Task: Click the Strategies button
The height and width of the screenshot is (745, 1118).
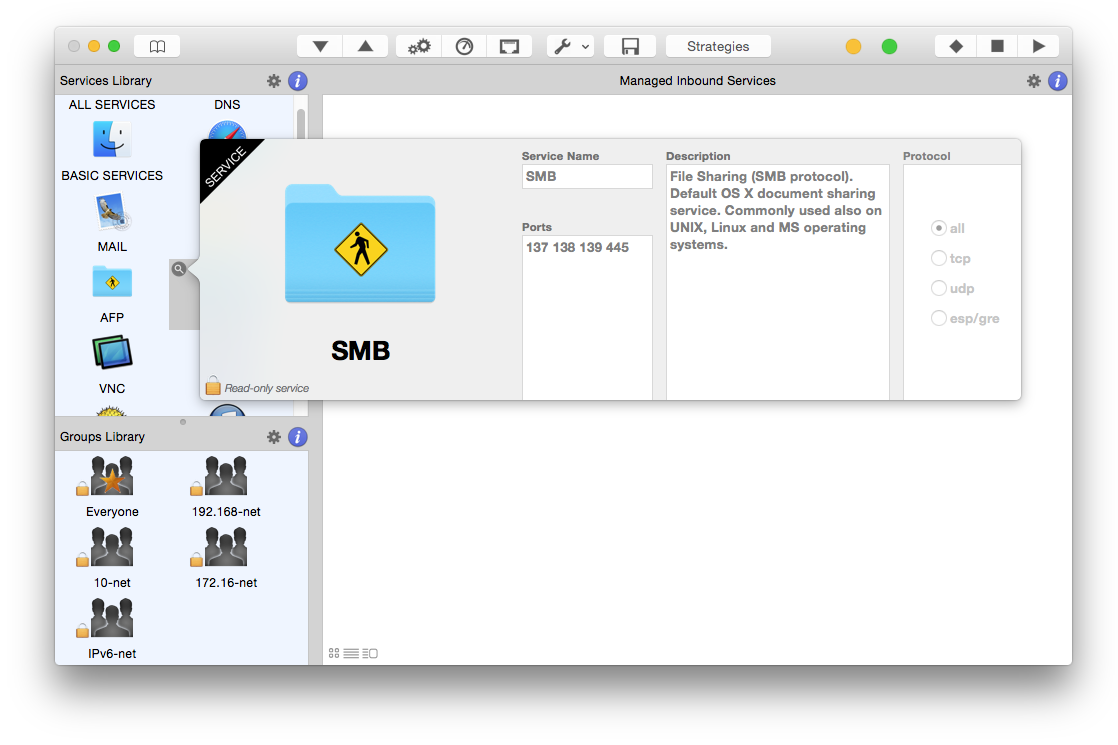Action: tap(718, 46)
